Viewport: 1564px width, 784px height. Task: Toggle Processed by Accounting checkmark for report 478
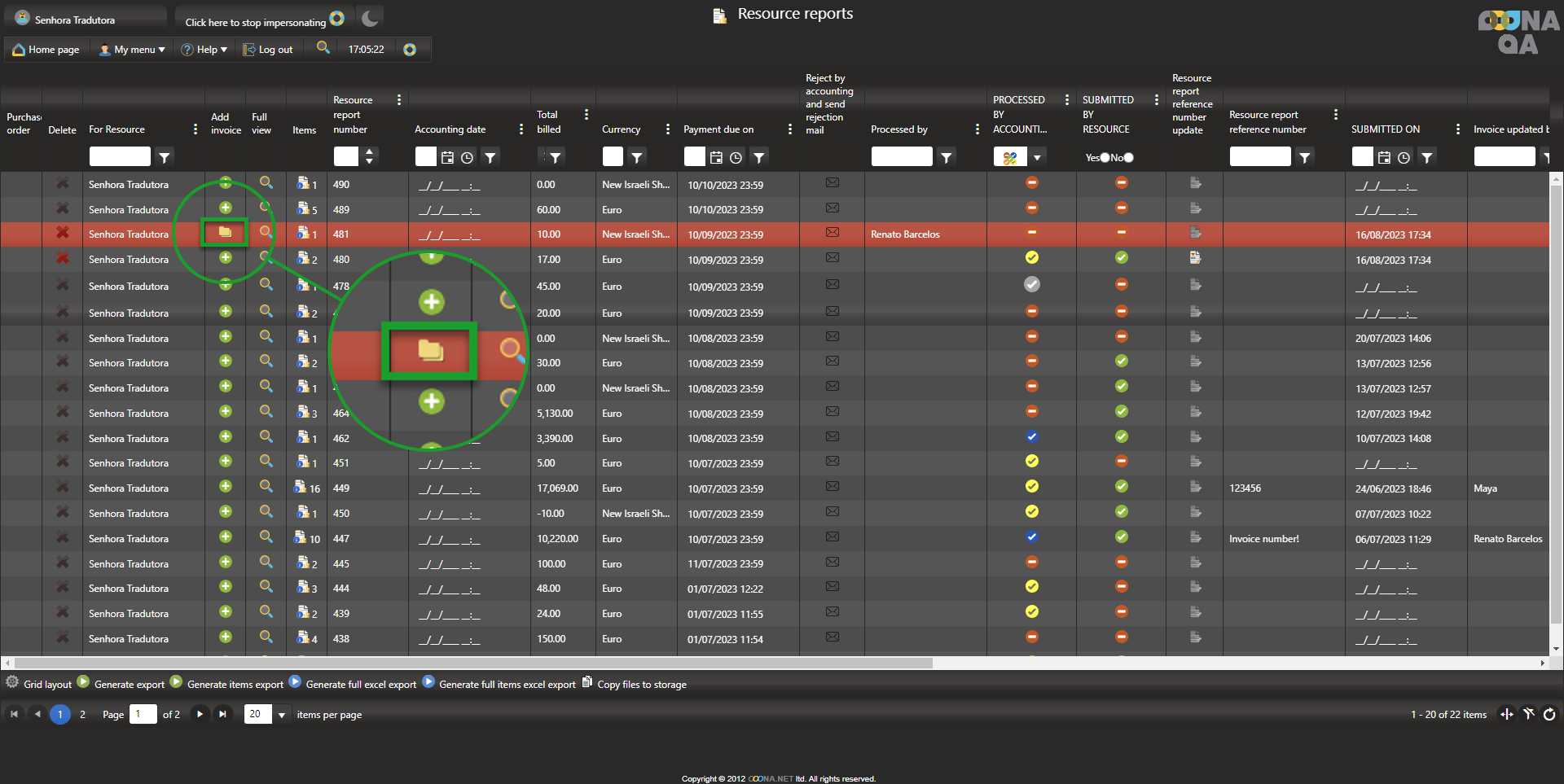pos(1031,285)
